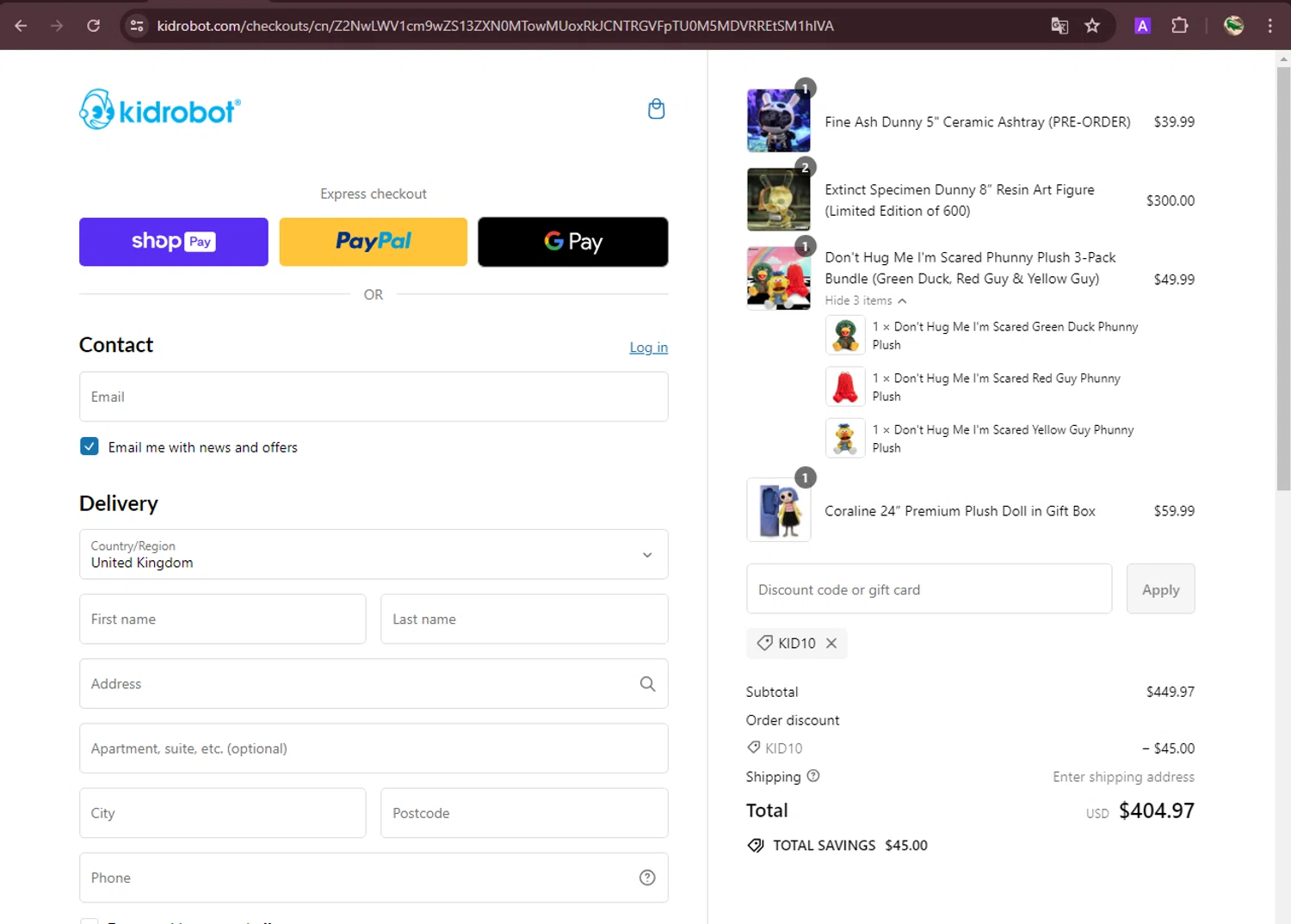Viewport: 1291px width, 924px height.
Task: Bookmark this page with the star icon
Action: tap(1092, 26)
